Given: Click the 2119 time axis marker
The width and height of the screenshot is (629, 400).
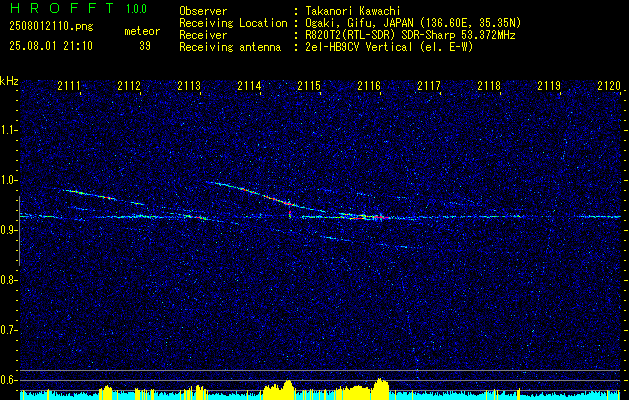Looking at the screenshot, I should [549, 86].
